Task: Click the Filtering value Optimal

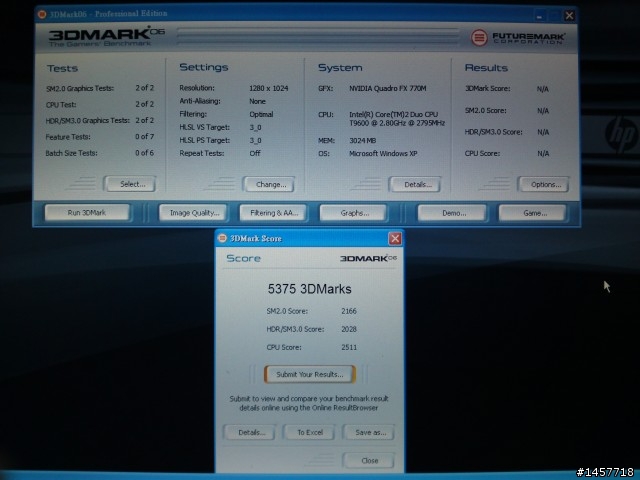Action: 261,114
